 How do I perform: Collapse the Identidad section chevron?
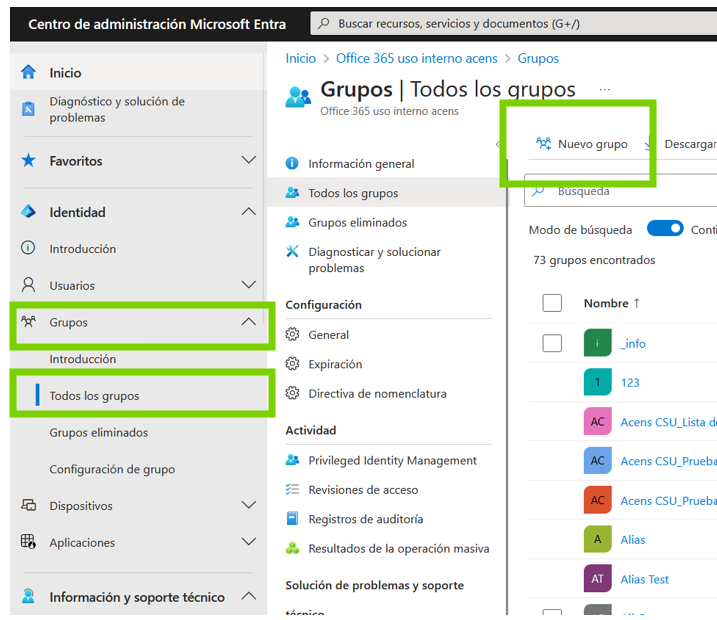tap(249, 212)
